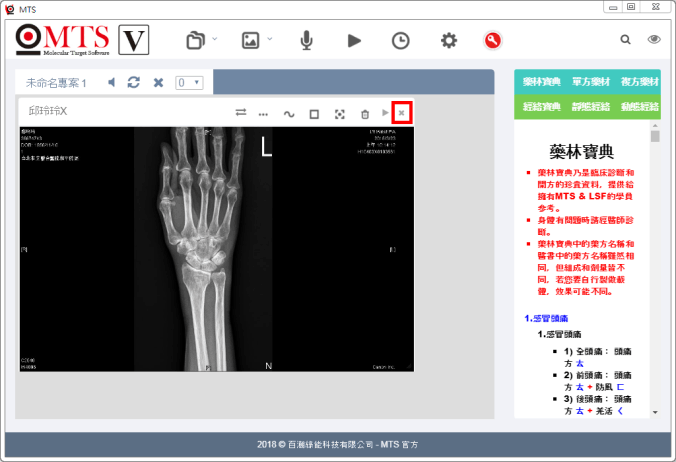The width and height of the screenshot is (676, 462).
Task: Click the large 藥林寶典 heading in content panel
Action: (581, 152)
